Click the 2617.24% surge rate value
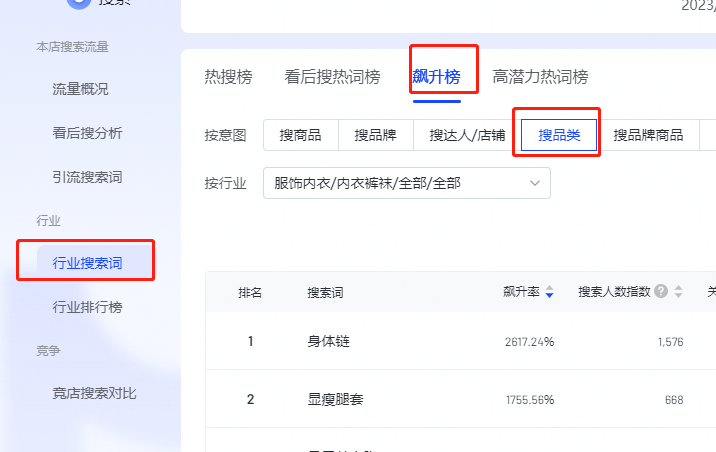The image size is (716, 452). click(x=529, y=342)
